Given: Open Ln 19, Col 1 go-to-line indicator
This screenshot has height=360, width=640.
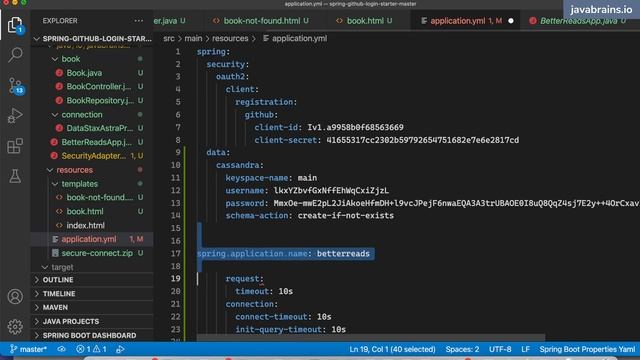Looking at the screenshot, I should (x=392, y=349).
